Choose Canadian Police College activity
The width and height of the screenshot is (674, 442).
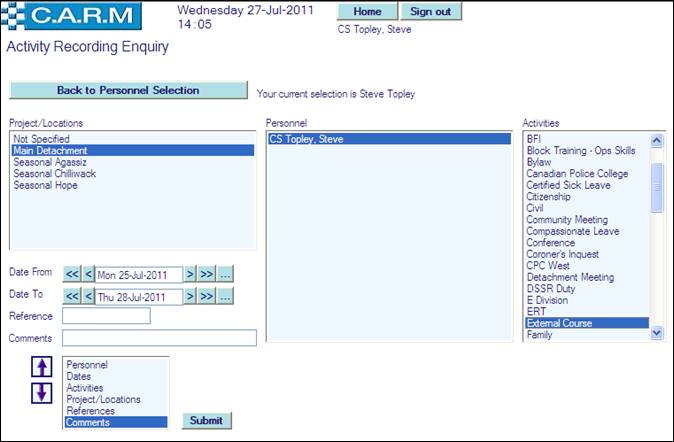577,173
